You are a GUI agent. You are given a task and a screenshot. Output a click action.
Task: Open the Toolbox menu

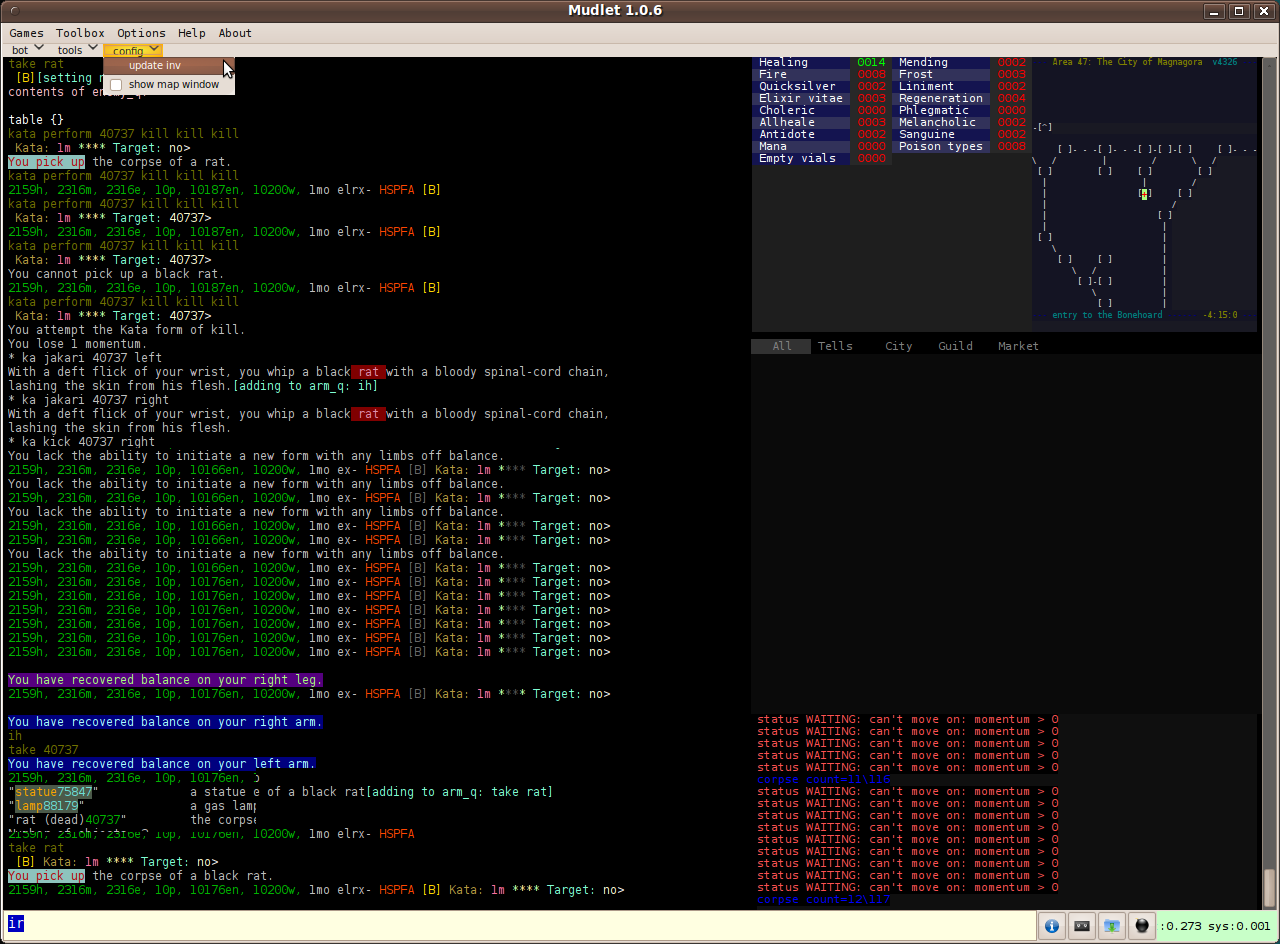(80, 33)
